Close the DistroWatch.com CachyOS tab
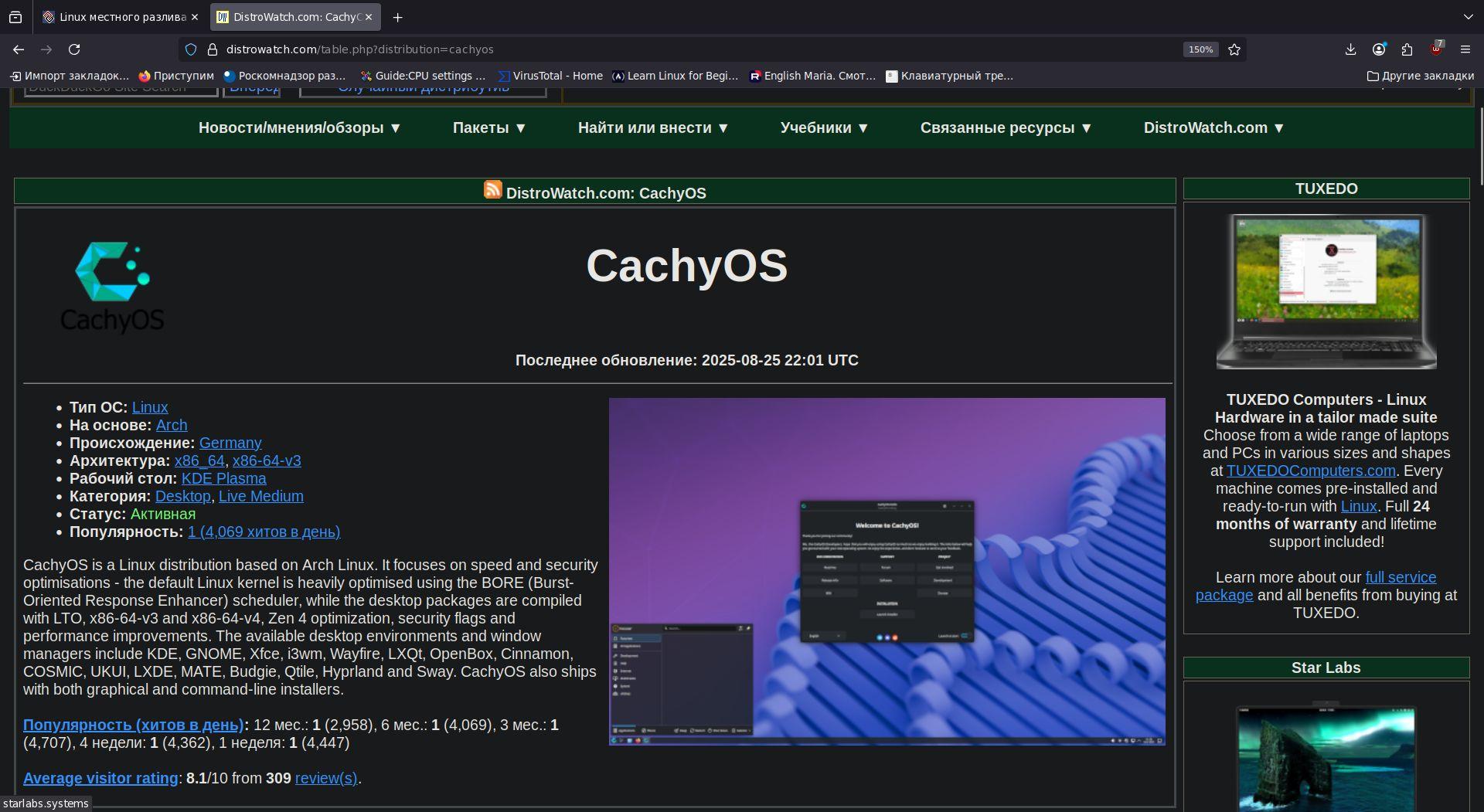1484x812 pixels. tap(369, 17)
